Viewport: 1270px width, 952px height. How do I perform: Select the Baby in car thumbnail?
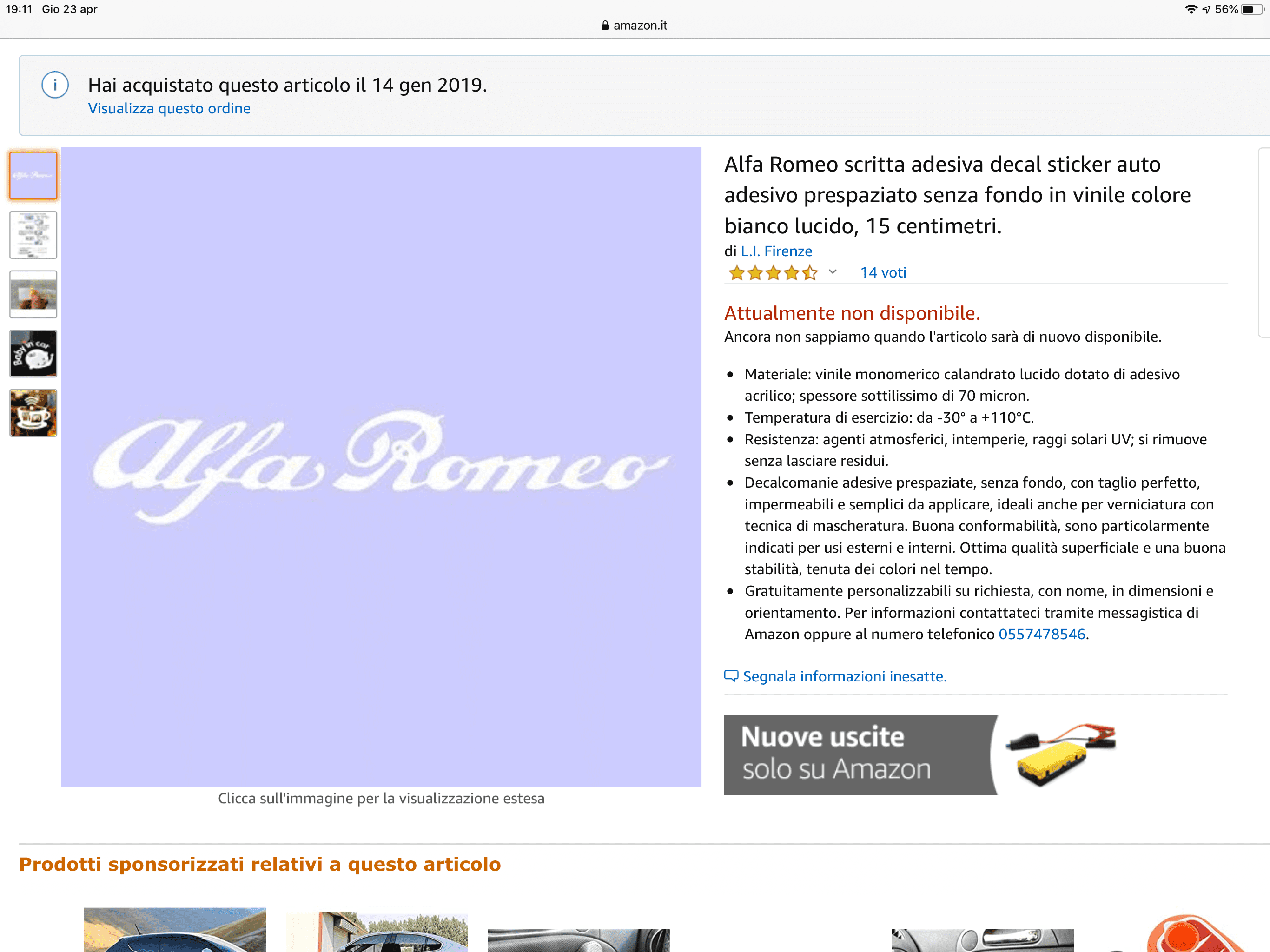click(x=33, y=354)
